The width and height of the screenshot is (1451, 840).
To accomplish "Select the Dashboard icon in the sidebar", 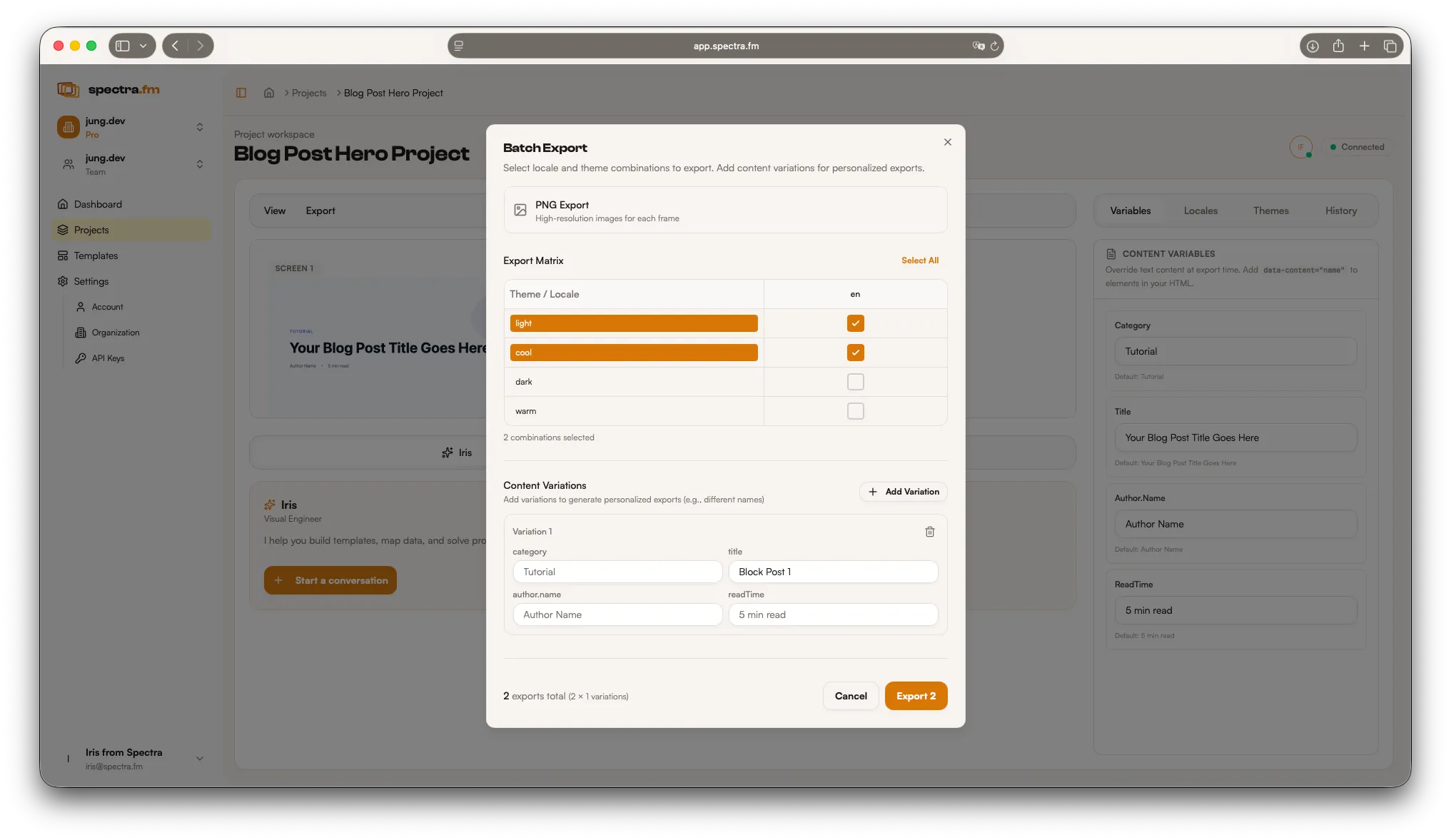I will coord(64,204).
